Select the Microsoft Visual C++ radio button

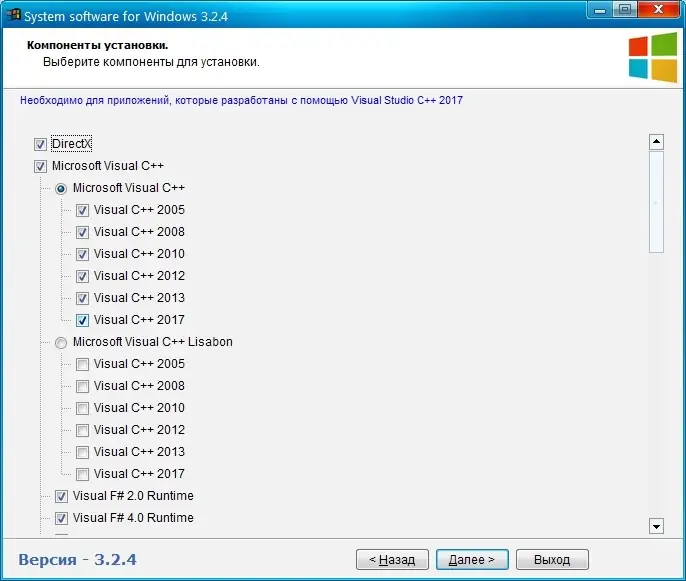pyautogui.click(x=61, y=189)
